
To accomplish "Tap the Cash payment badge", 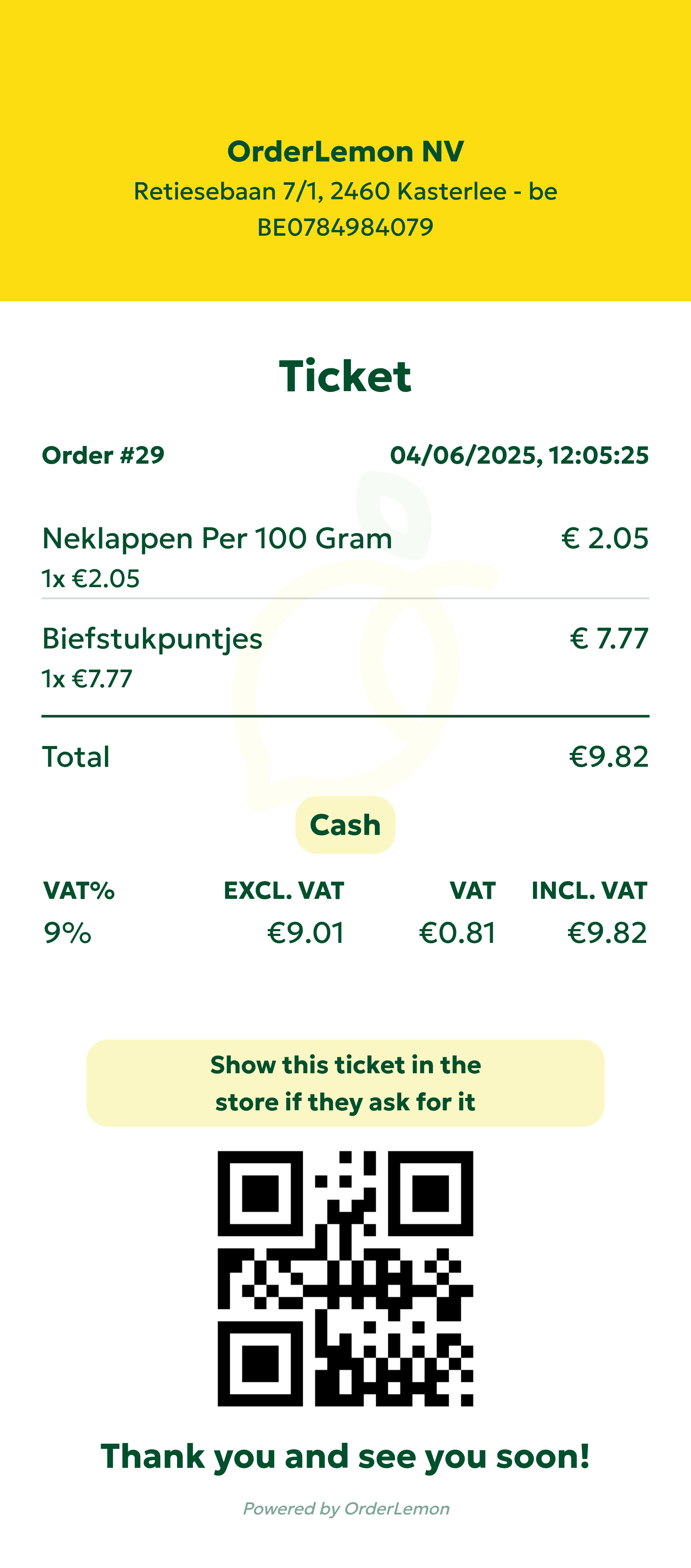I will point(345,825).
